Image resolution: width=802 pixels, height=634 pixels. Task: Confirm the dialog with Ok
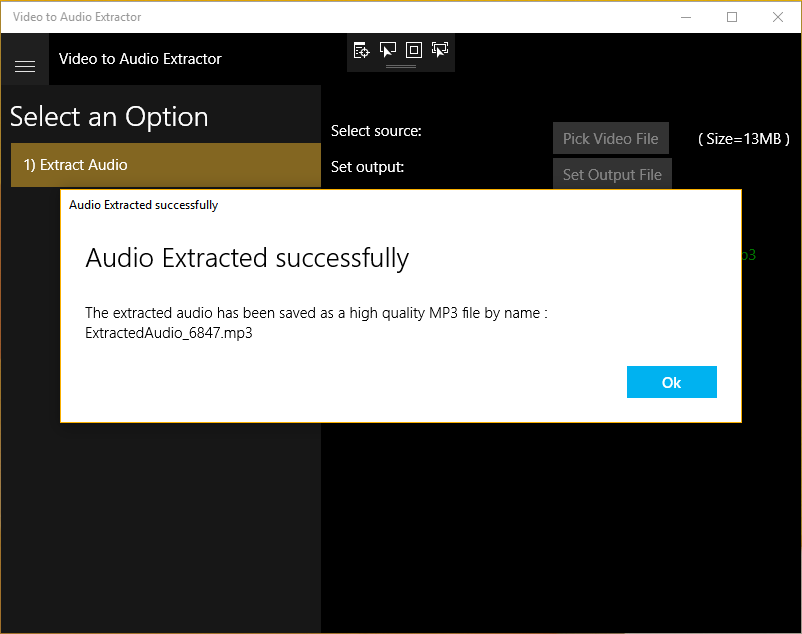(x=672, y=382)
